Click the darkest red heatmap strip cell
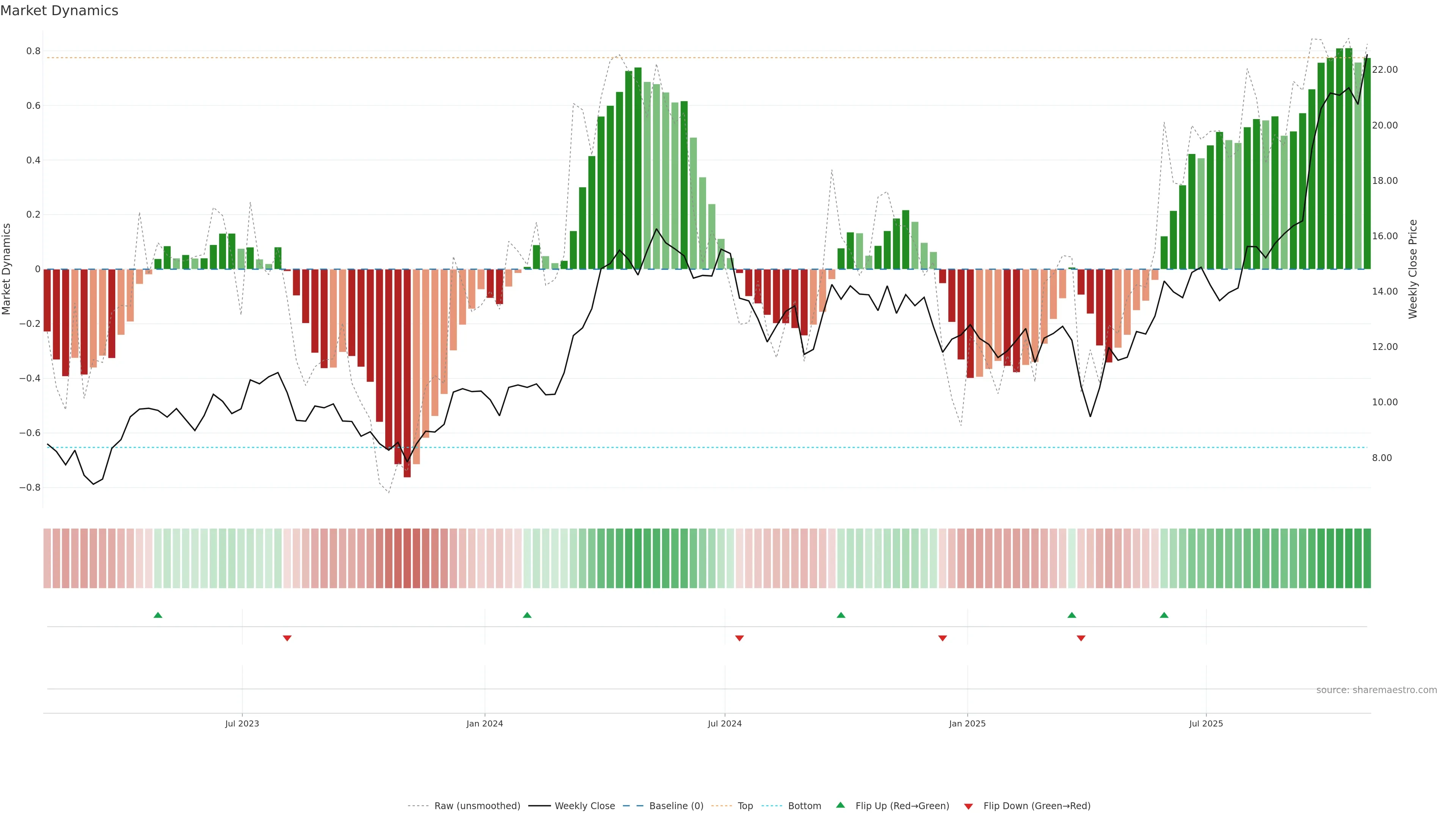The width and height of the screenshot is (1456, 819). click(407, 559)
